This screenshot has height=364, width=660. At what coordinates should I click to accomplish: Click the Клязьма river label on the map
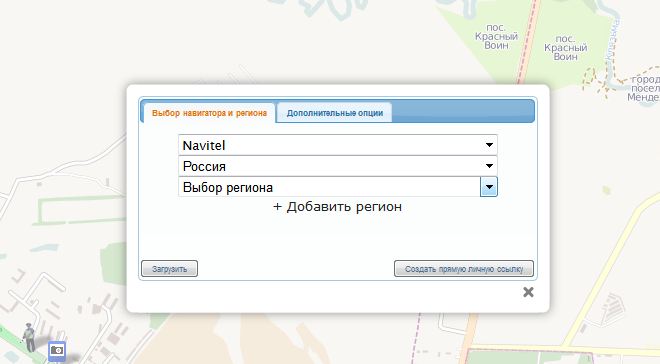[x=612, y=41]
